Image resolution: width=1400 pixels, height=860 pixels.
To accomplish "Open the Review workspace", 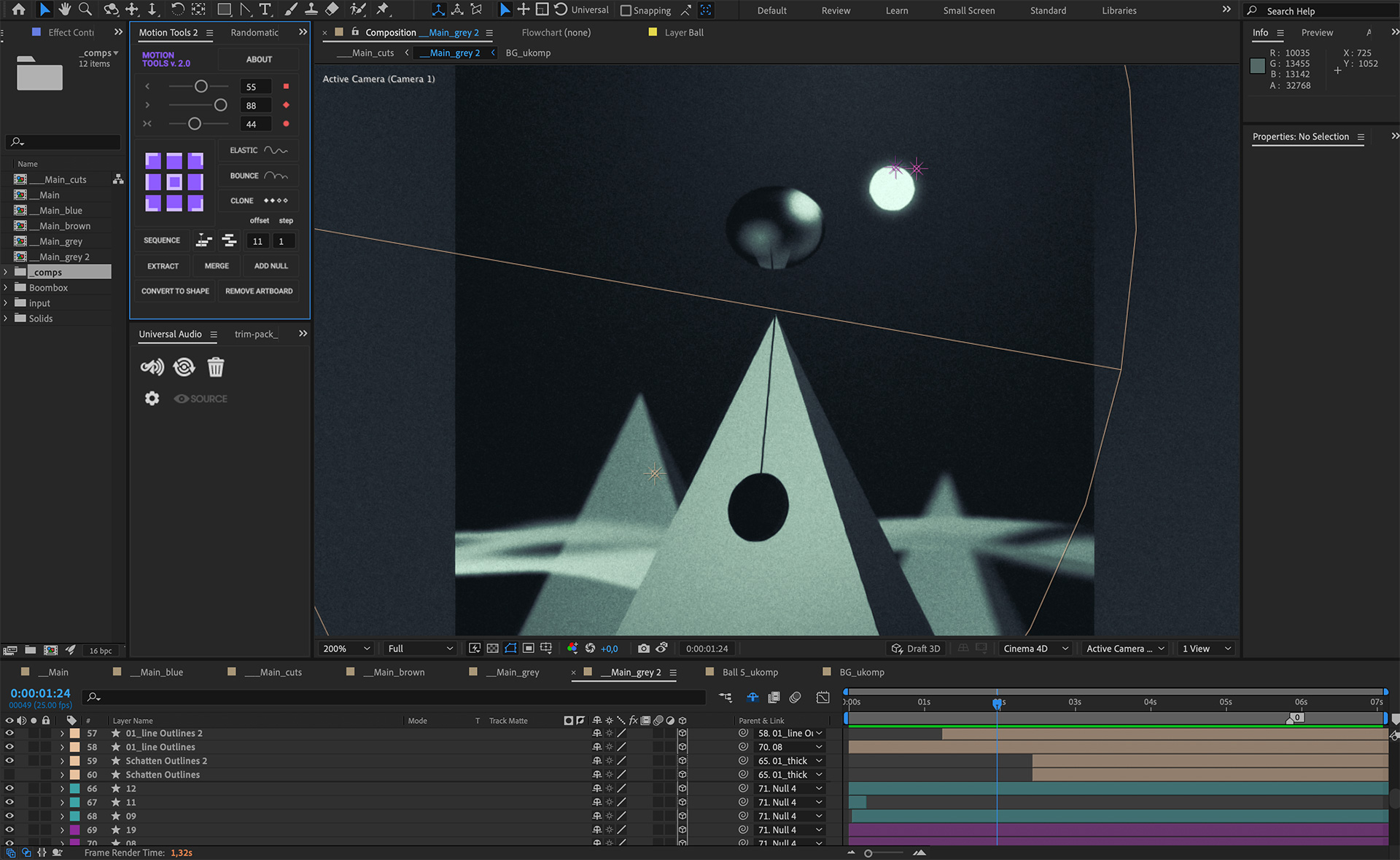I will click(x=836, y=10).
